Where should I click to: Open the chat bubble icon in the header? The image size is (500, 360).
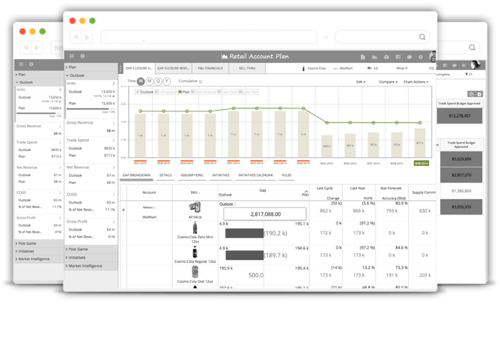[x=409, y=57]
